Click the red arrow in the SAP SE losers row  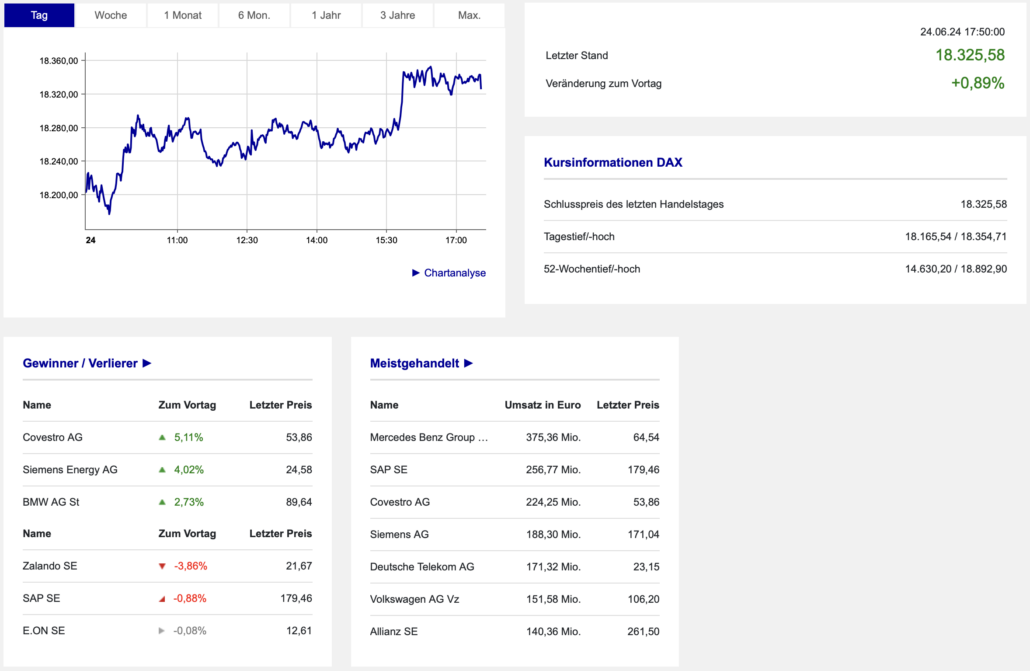tap(162, 599)
